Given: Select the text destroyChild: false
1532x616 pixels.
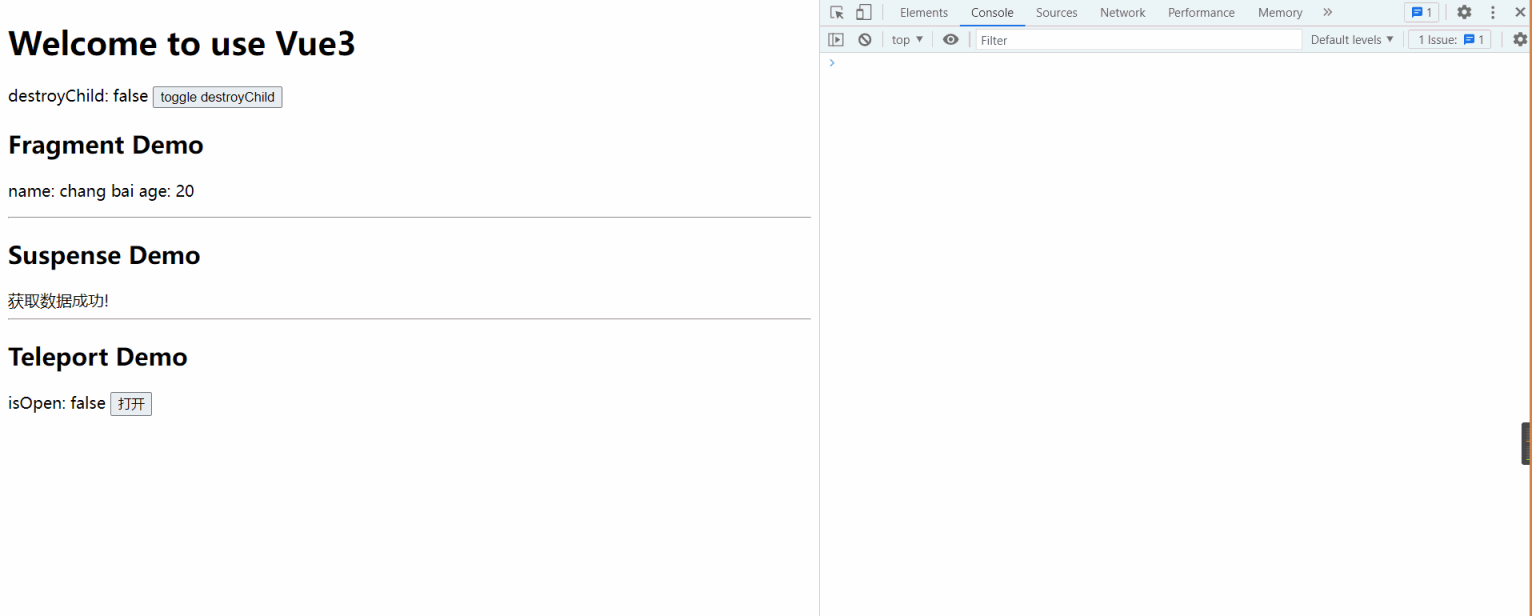Looking at the screenshot, I should coord(78,96).
